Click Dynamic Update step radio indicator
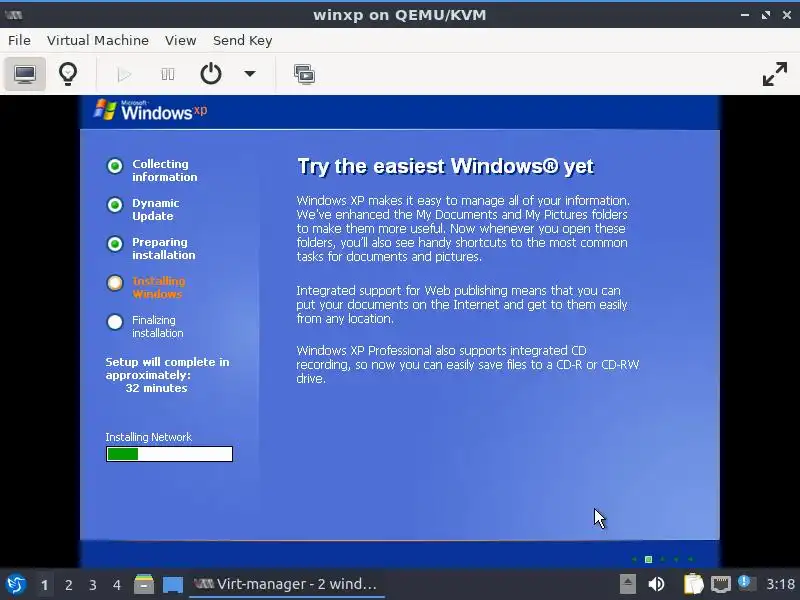The image size is (800, 600). point(115,205)
